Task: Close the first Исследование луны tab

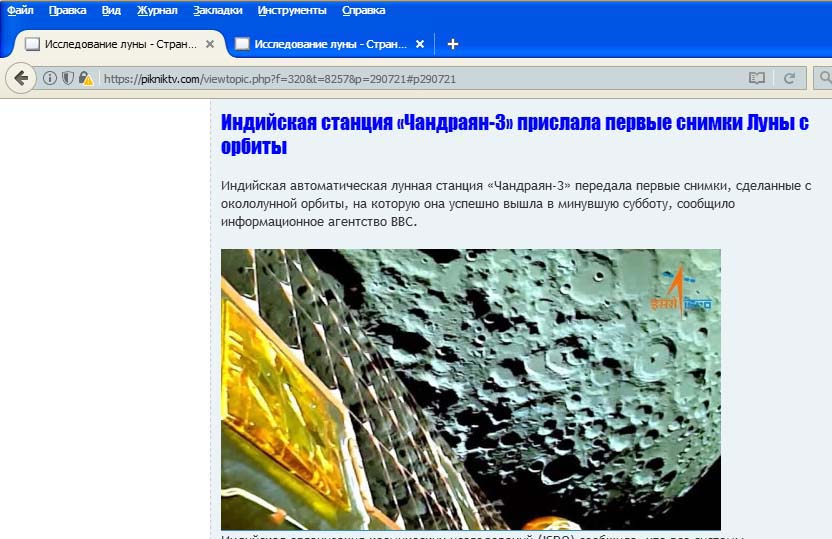Action: pyautogui.click(x=210, y=44)
